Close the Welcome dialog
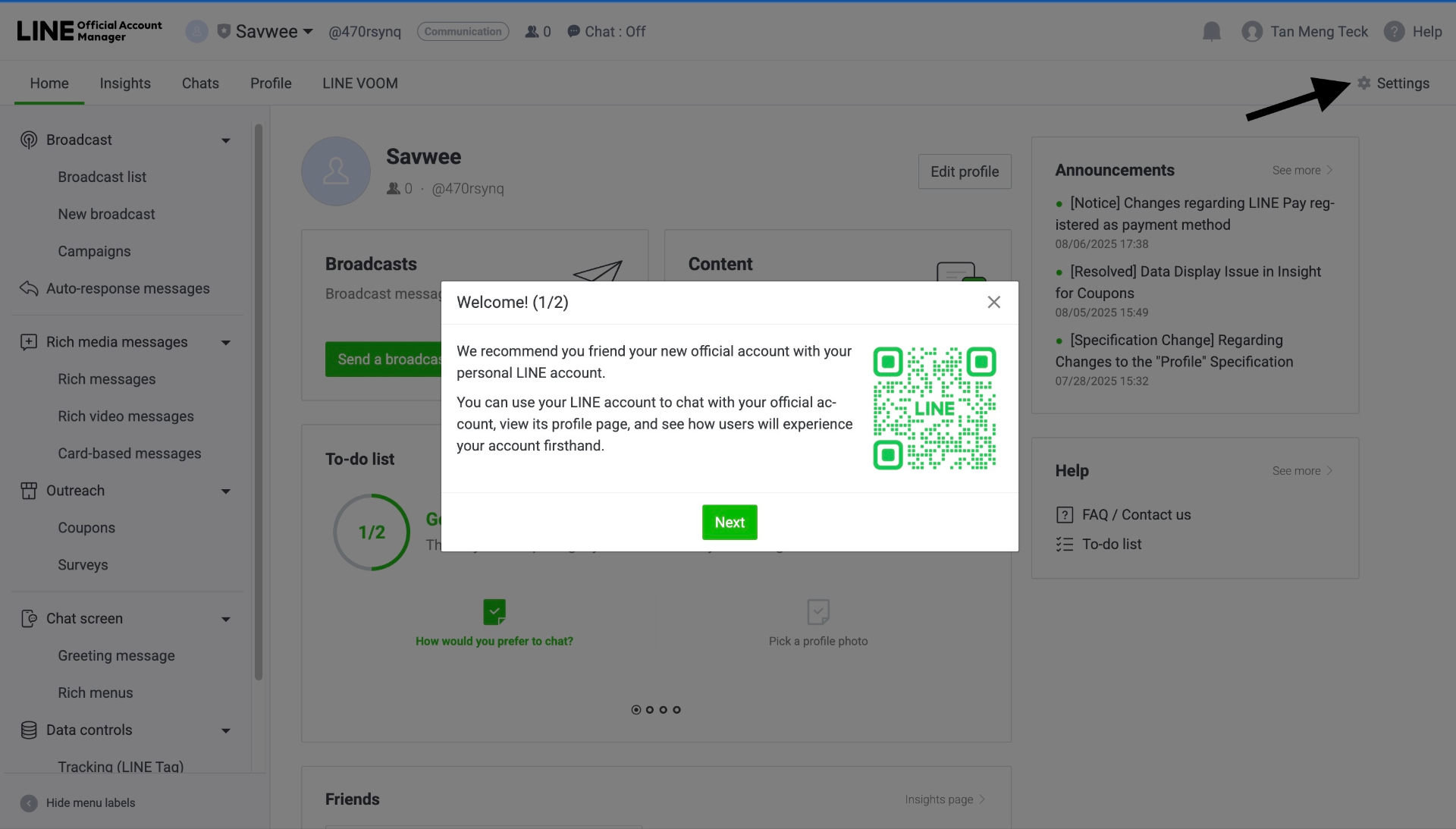The height and width of the screenshot is (829, 1456). (x=993, y=302)
